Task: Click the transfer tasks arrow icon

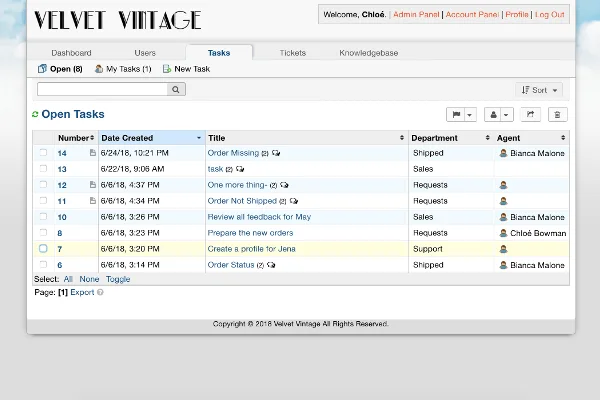Action: [x=530, y=114]
